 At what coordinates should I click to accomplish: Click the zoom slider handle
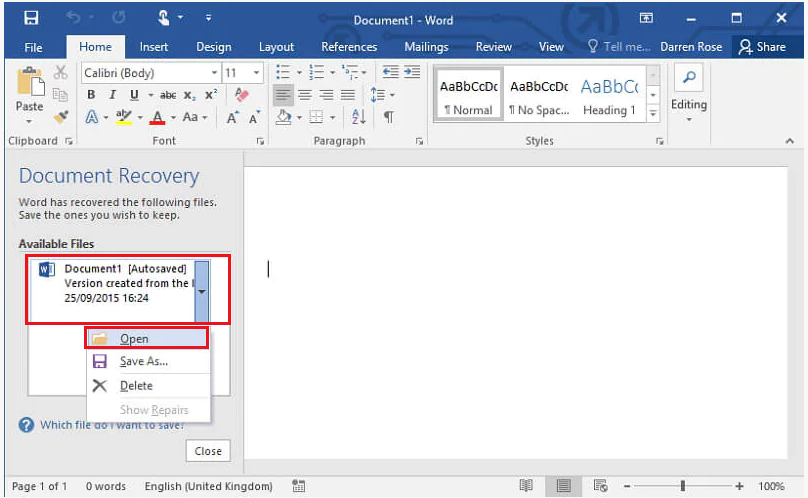point(683,486)
